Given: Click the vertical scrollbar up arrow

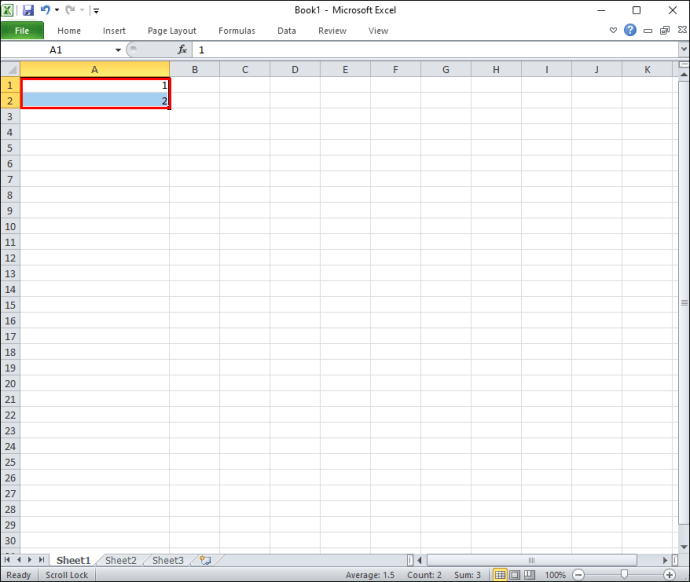Looking at the screenshot, I should [684, 74].
